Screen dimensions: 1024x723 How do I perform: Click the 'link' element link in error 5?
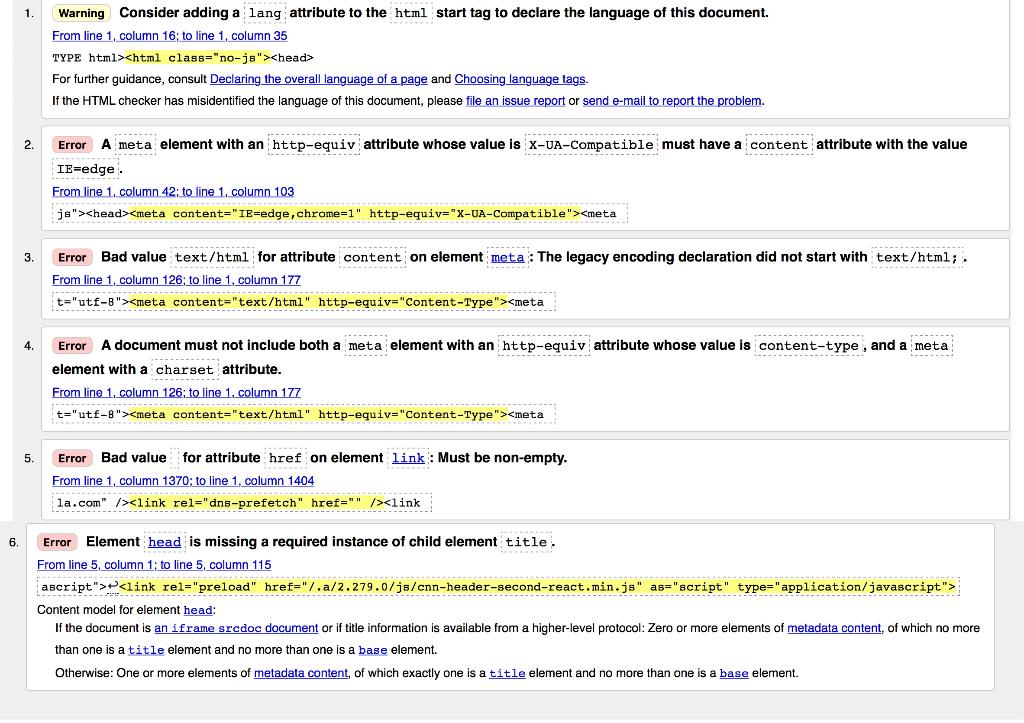point(408,458)
